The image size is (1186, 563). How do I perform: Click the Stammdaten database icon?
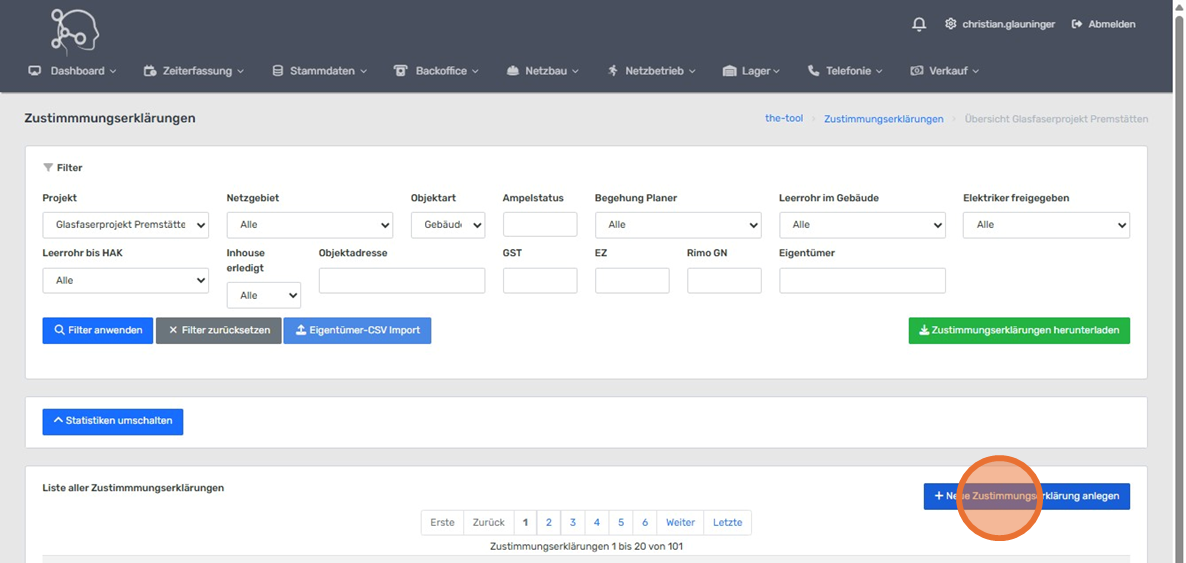pyautogui.click(x=278, y=71)
